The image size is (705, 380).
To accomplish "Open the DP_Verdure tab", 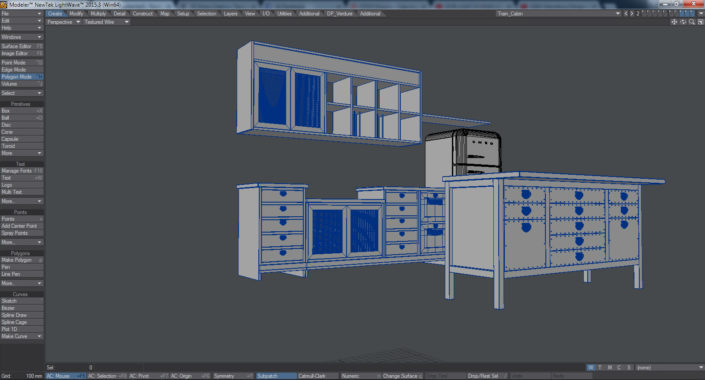I will coord(339,13).
